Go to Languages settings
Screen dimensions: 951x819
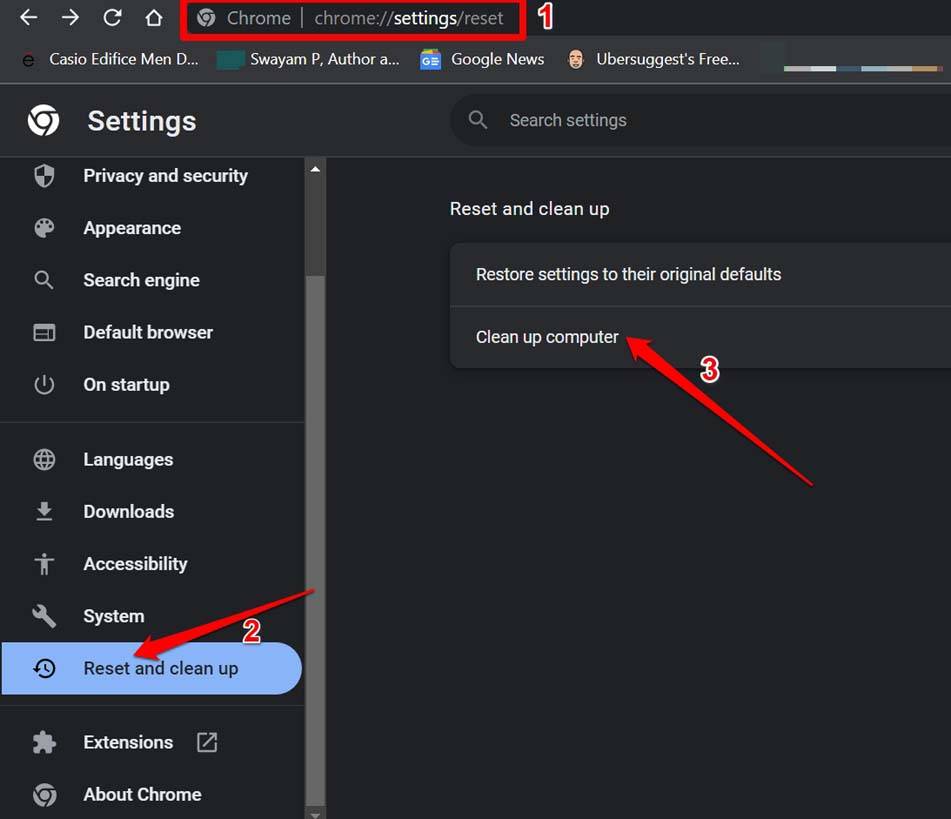[x=128, y=459]
